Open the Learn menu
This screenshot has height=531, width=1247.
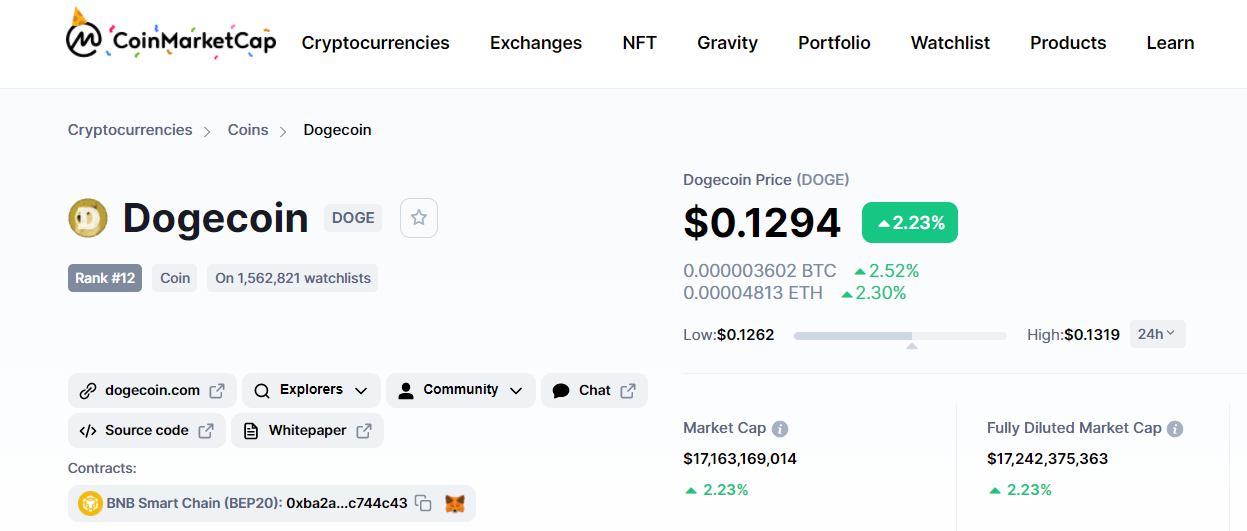pos(1170,43)
